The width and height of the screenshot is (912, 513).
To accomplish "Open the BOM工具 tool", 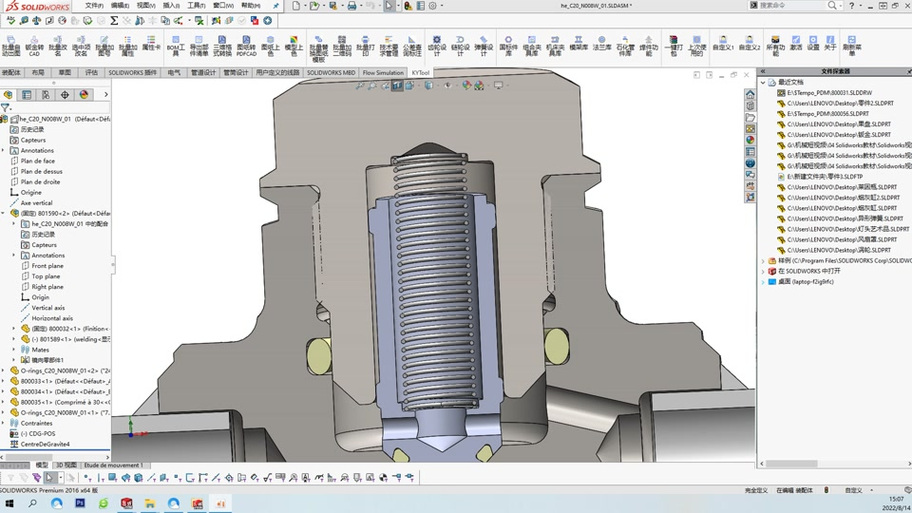I will pyautogui.click(x=176, y=46).
